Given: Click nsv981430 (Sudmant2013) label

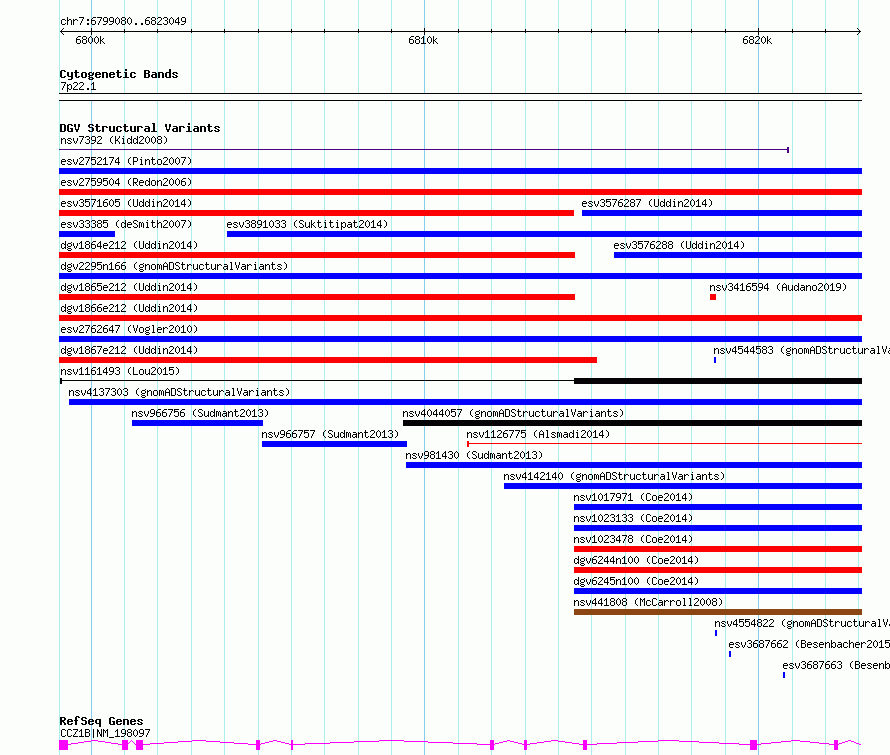Looking at the screenshot, I should [474, 455].
